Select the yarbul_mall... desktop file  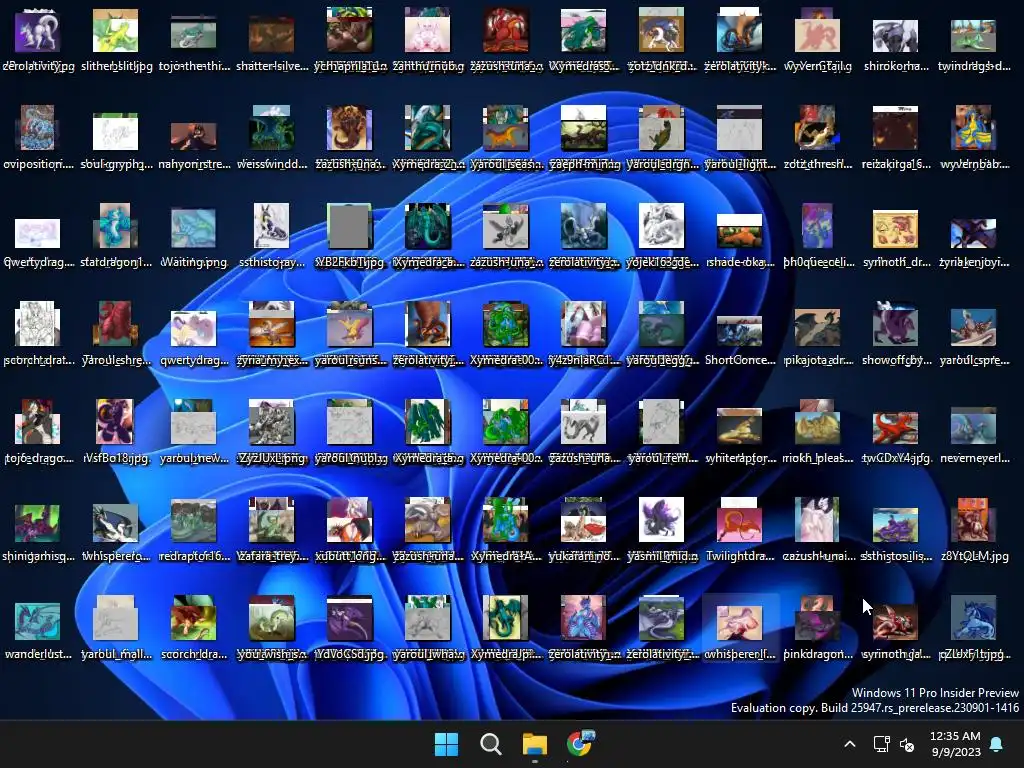116,628
